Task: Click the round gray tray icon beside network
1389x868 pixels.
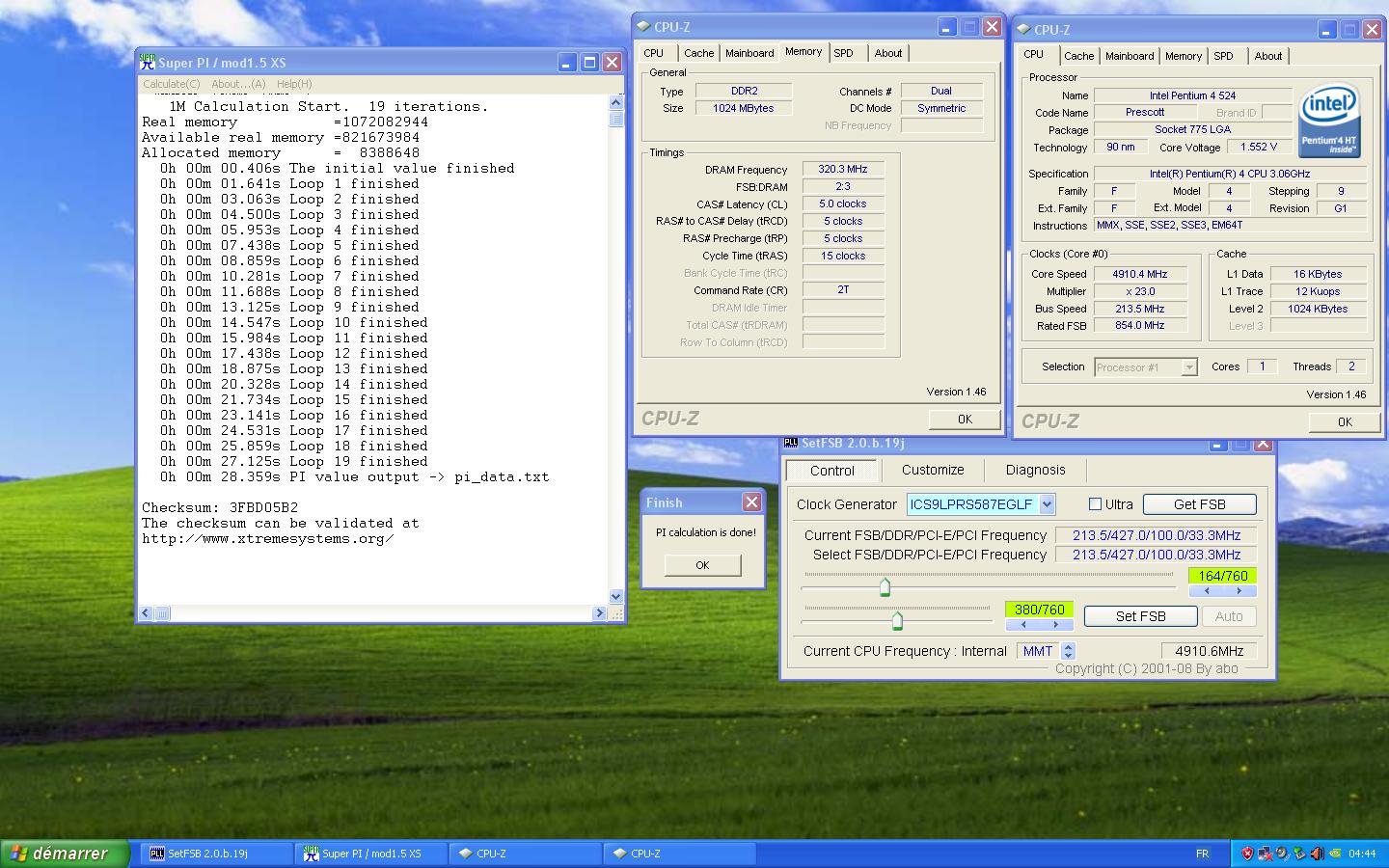Action: tap(1282, 854)
